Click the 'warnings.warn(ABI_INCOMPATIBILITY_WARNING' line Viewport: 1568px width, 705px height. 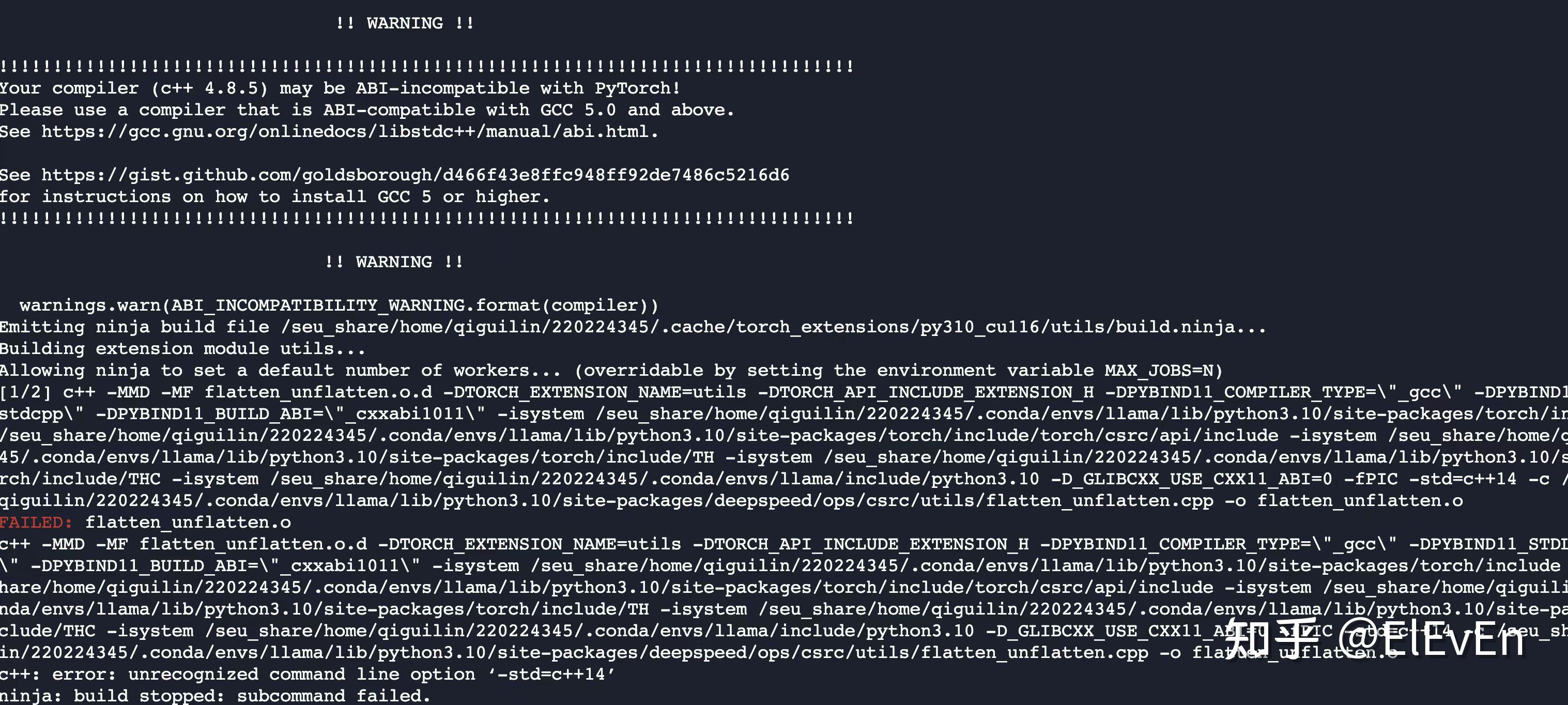[339, 305]
